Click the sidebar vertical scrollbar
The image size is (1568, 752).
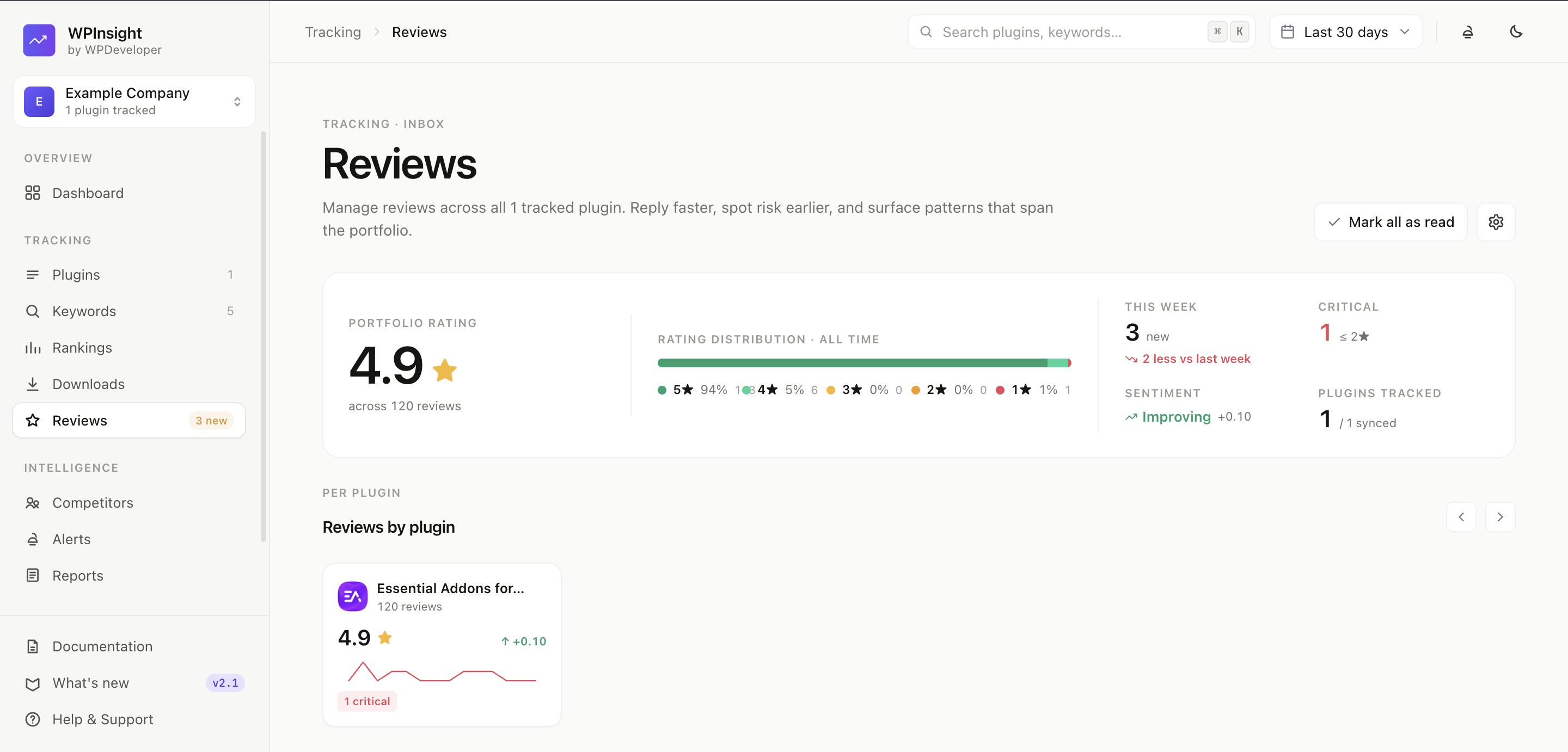pos(264,336)
